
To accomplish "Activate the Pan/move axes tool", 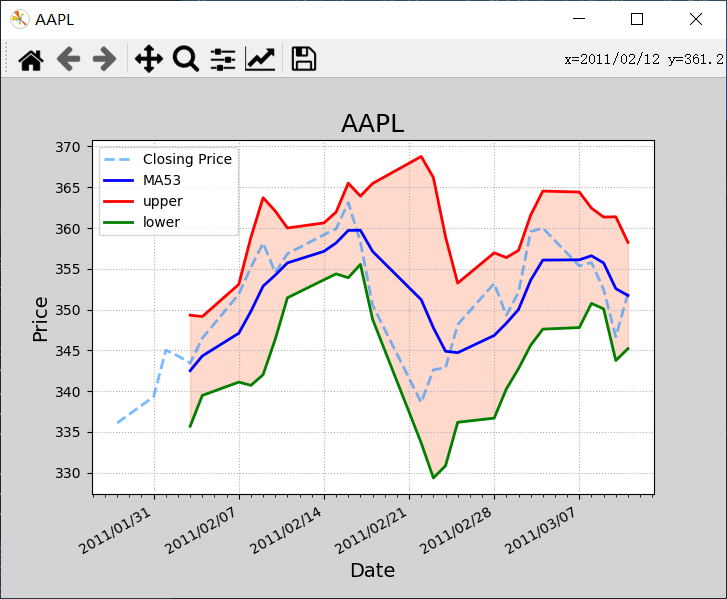I will click(x=148, y=59).
